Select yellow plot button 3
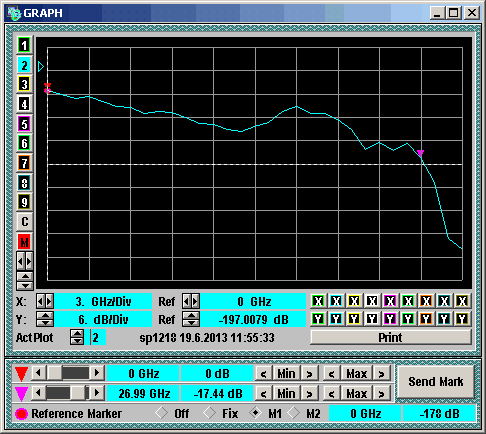 24,84
